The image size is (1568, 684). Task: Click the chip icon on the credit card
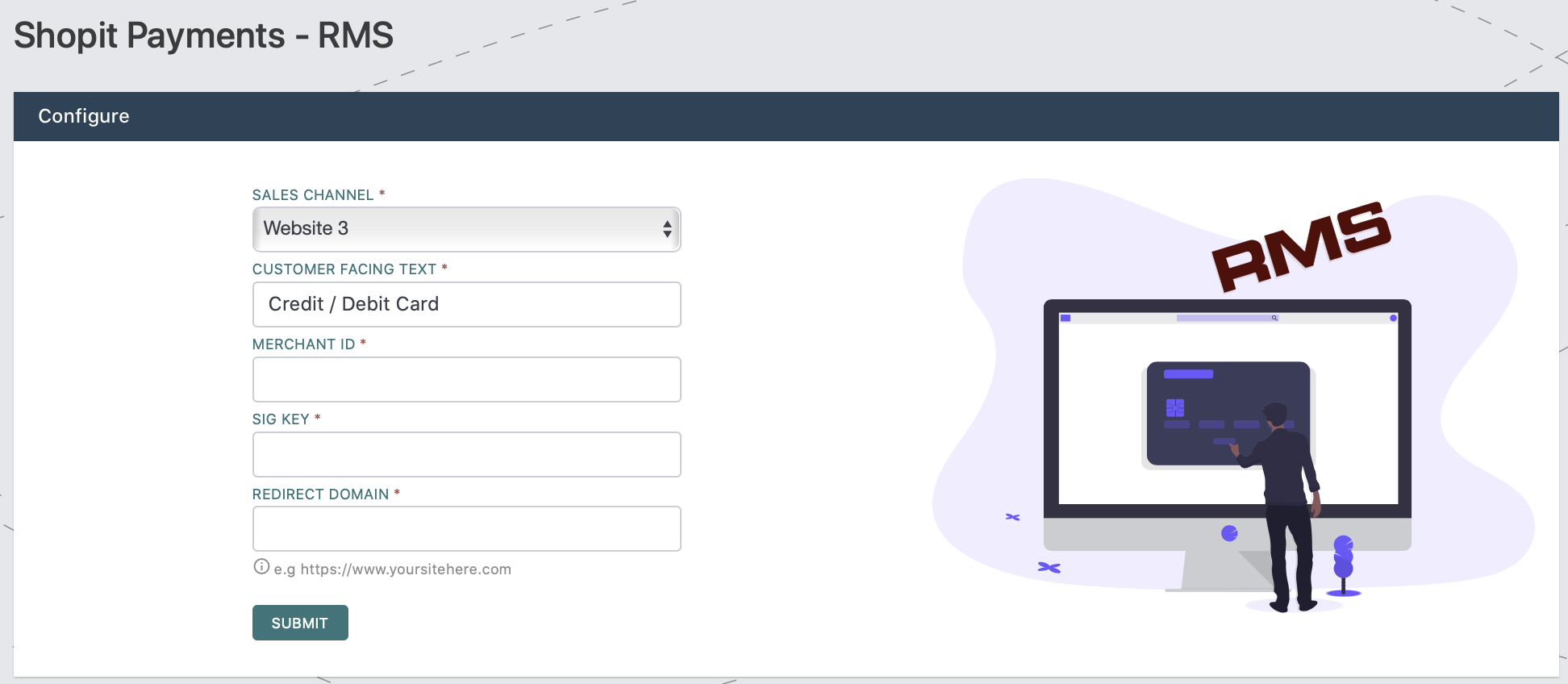click(x=1174, y=407)
